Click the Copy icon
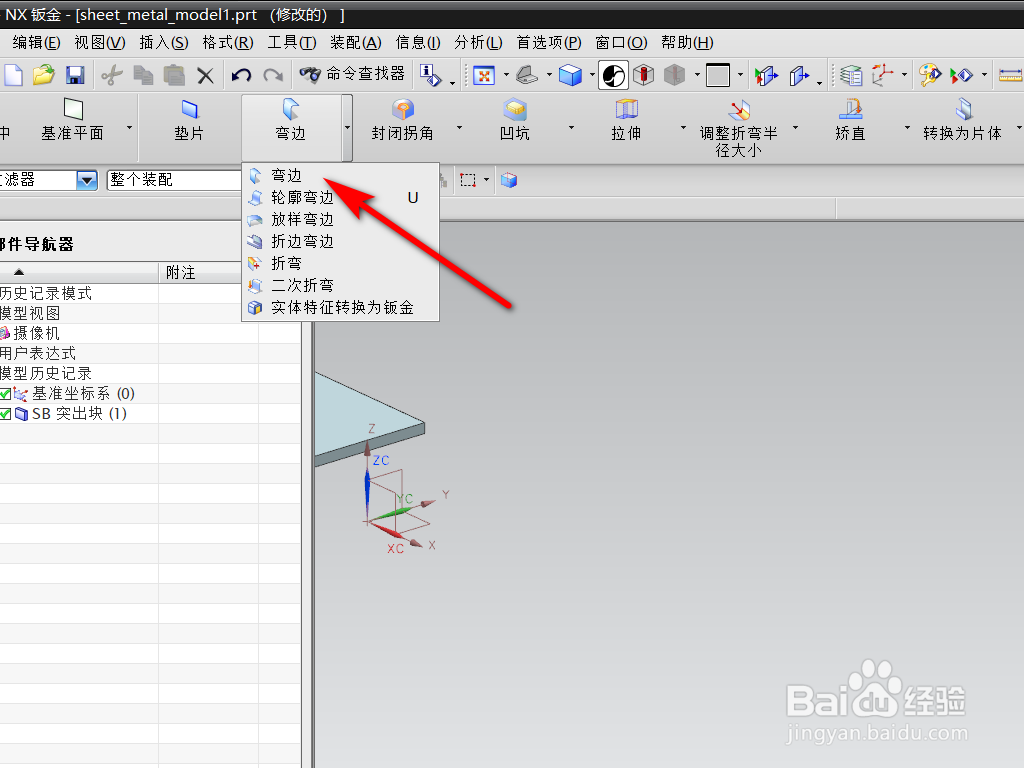This screenshot has height=768, width=1024. click(x=143, y=75)
